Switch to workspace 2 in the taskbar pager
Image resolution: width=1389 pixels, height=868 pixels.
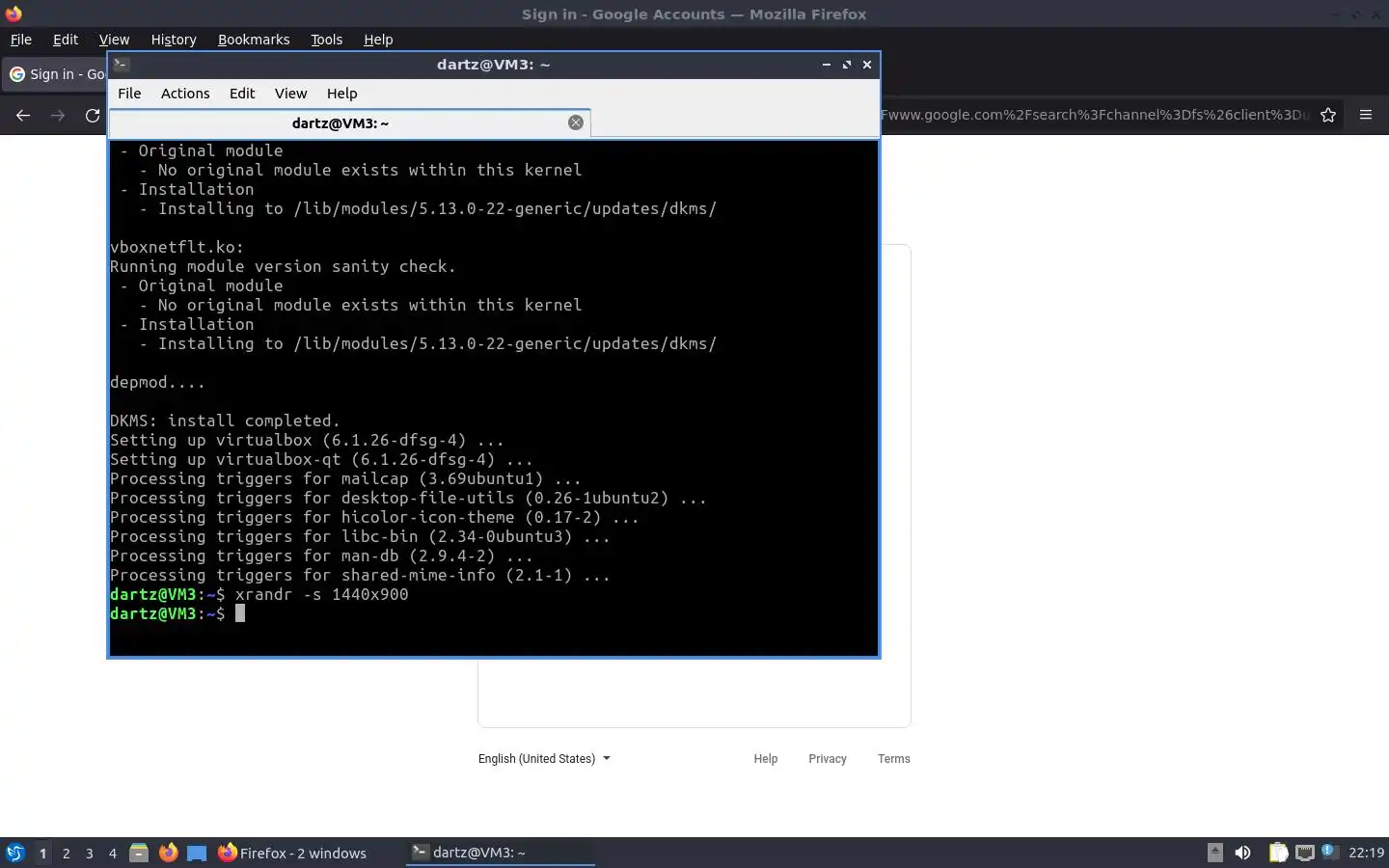coord(66,853)
